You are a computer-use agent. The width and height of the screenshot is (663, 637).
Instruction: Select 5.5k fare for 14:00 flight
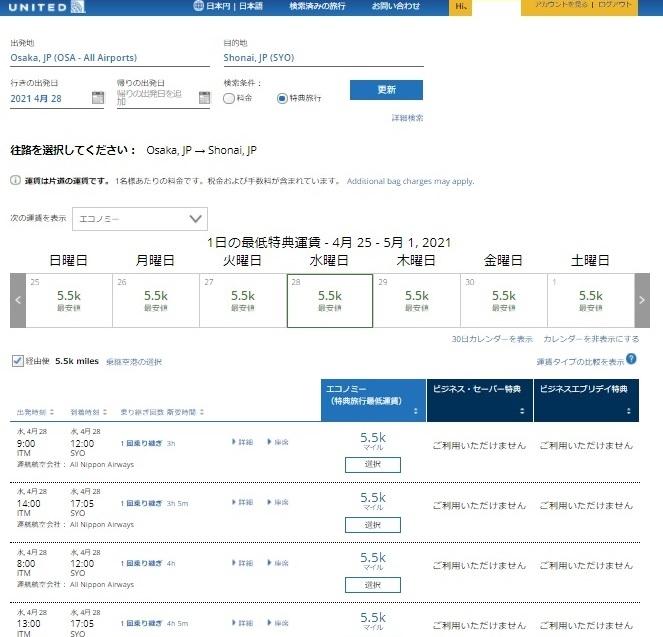373,525
